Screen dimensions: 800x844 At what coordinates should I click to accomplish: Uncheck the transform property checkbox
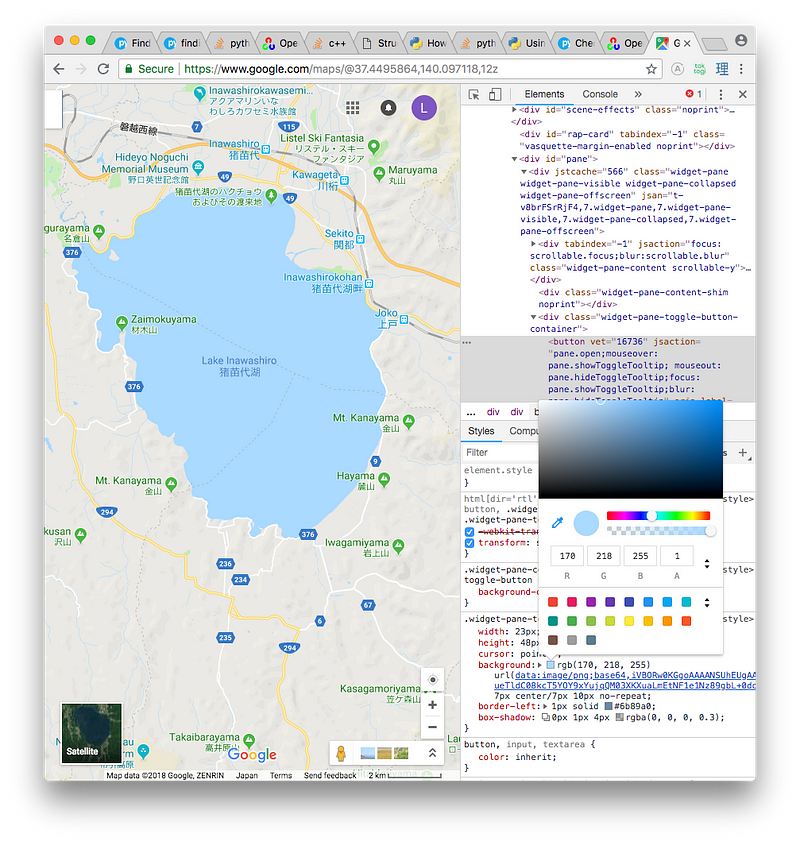pos(469,543)
